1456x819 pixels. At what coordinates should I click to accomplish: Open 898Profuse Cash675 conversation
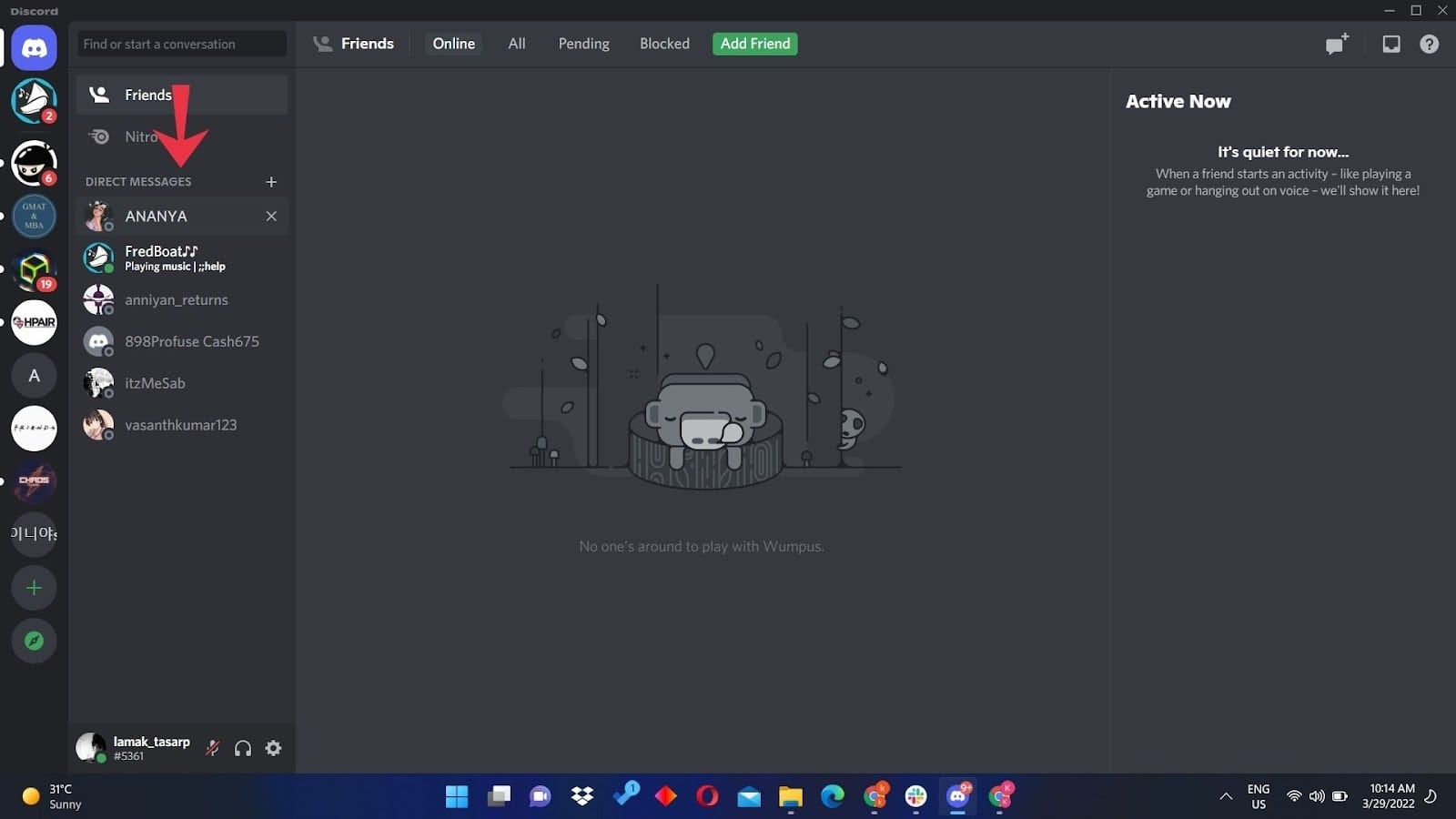182,341
